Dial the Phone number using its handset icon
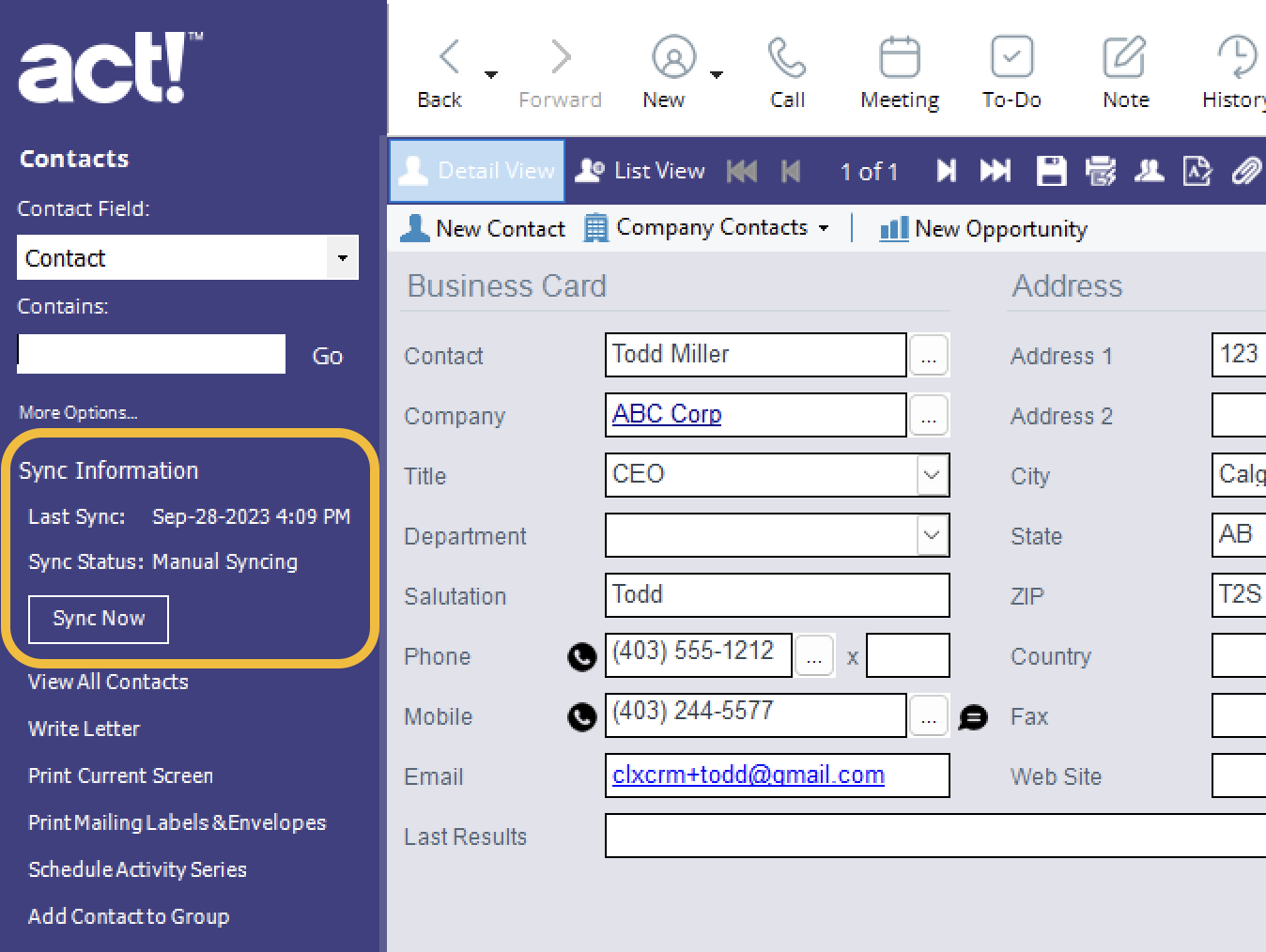The image size is (1266, 952). (582, 657)
